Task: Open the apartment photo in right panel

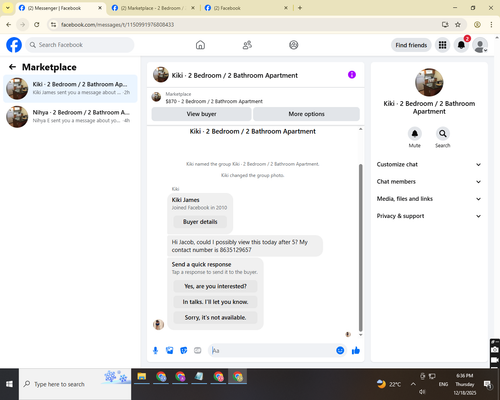Action: coord(429,82)
